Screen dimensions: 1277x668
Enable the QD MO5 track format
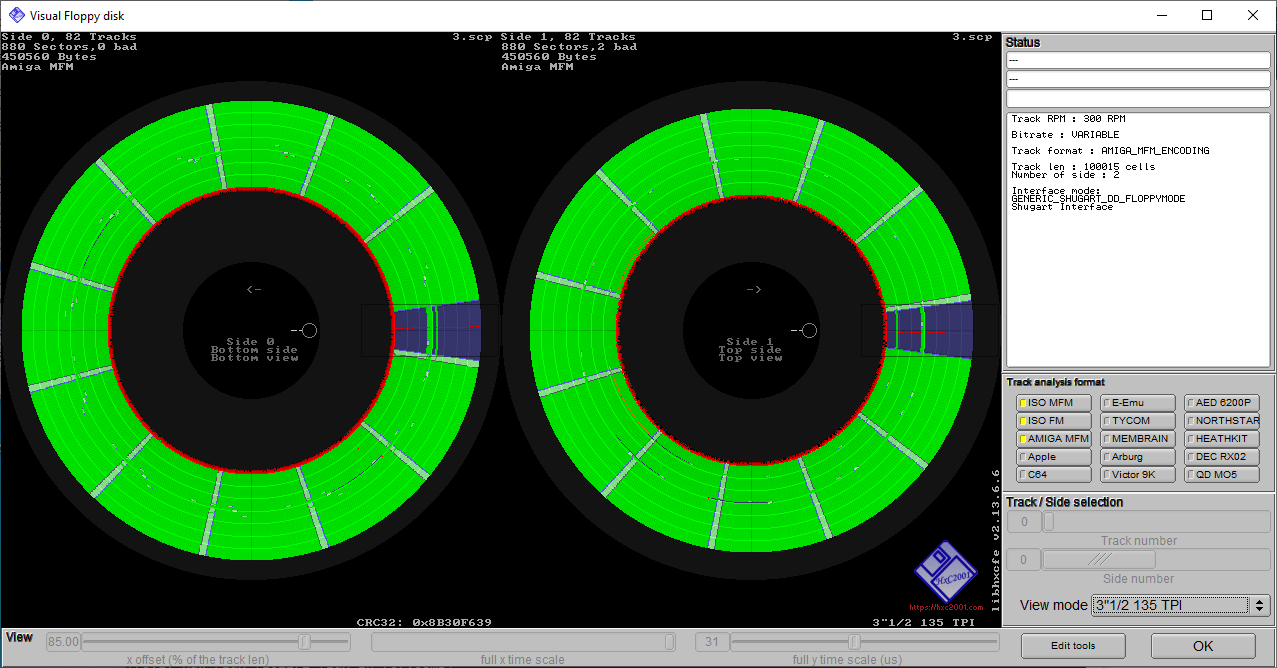(x=1221, y=475)
